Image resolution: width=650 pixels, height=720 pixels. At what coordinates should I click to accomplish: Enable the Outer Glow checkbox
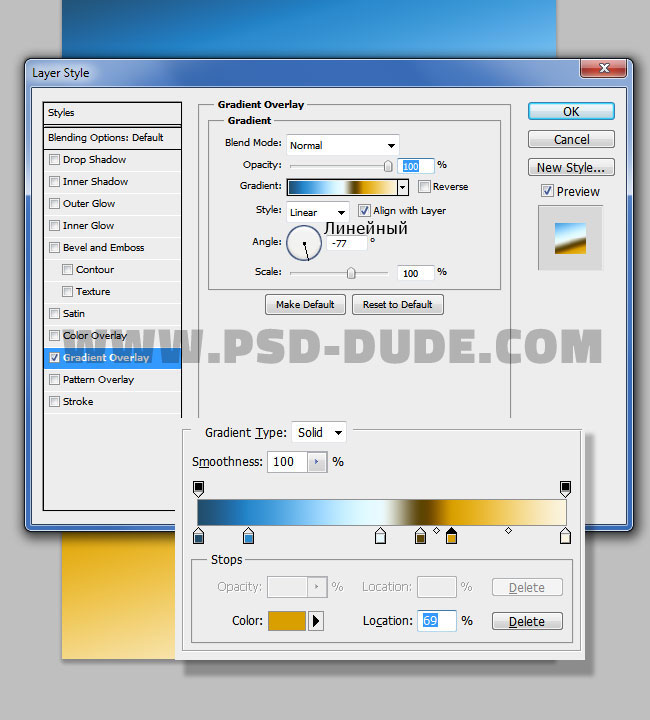coord(54,203)
